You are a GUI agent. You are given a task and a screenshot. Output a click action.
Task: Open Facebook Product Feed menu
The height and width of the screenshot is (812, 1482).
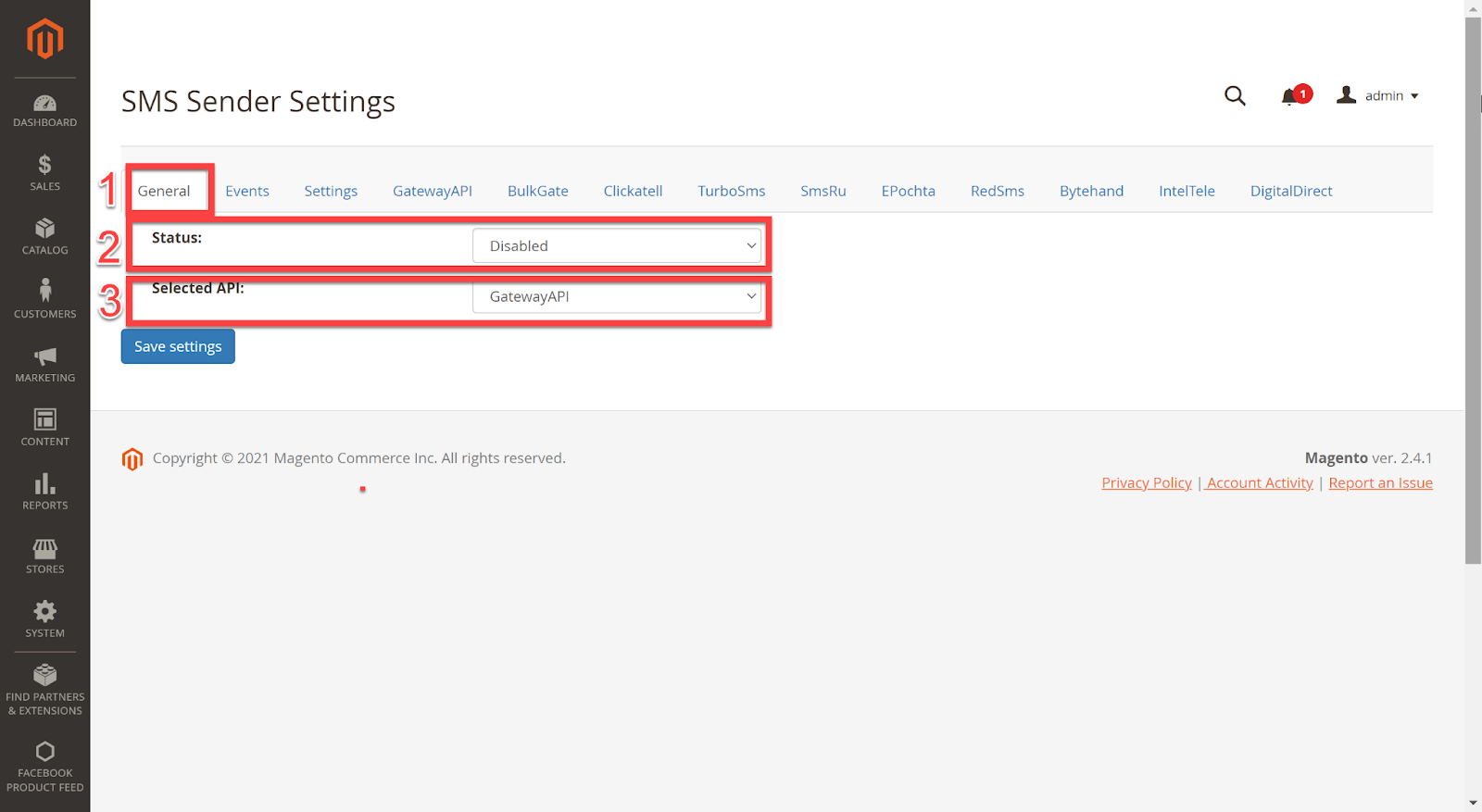click(44, 768)
